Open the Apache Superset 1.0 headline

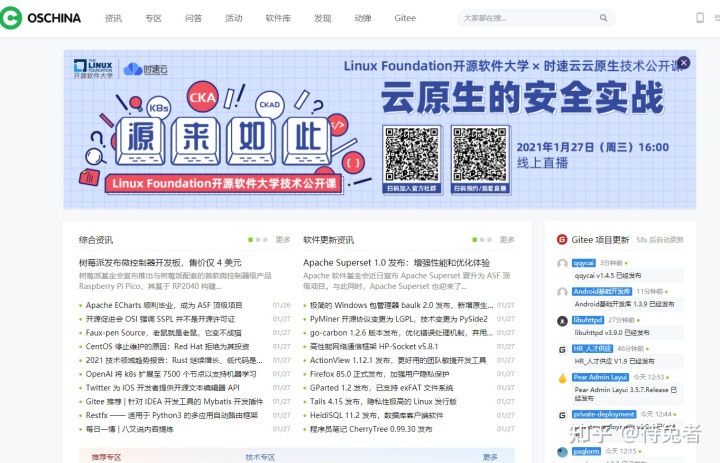tap(396, 263)
